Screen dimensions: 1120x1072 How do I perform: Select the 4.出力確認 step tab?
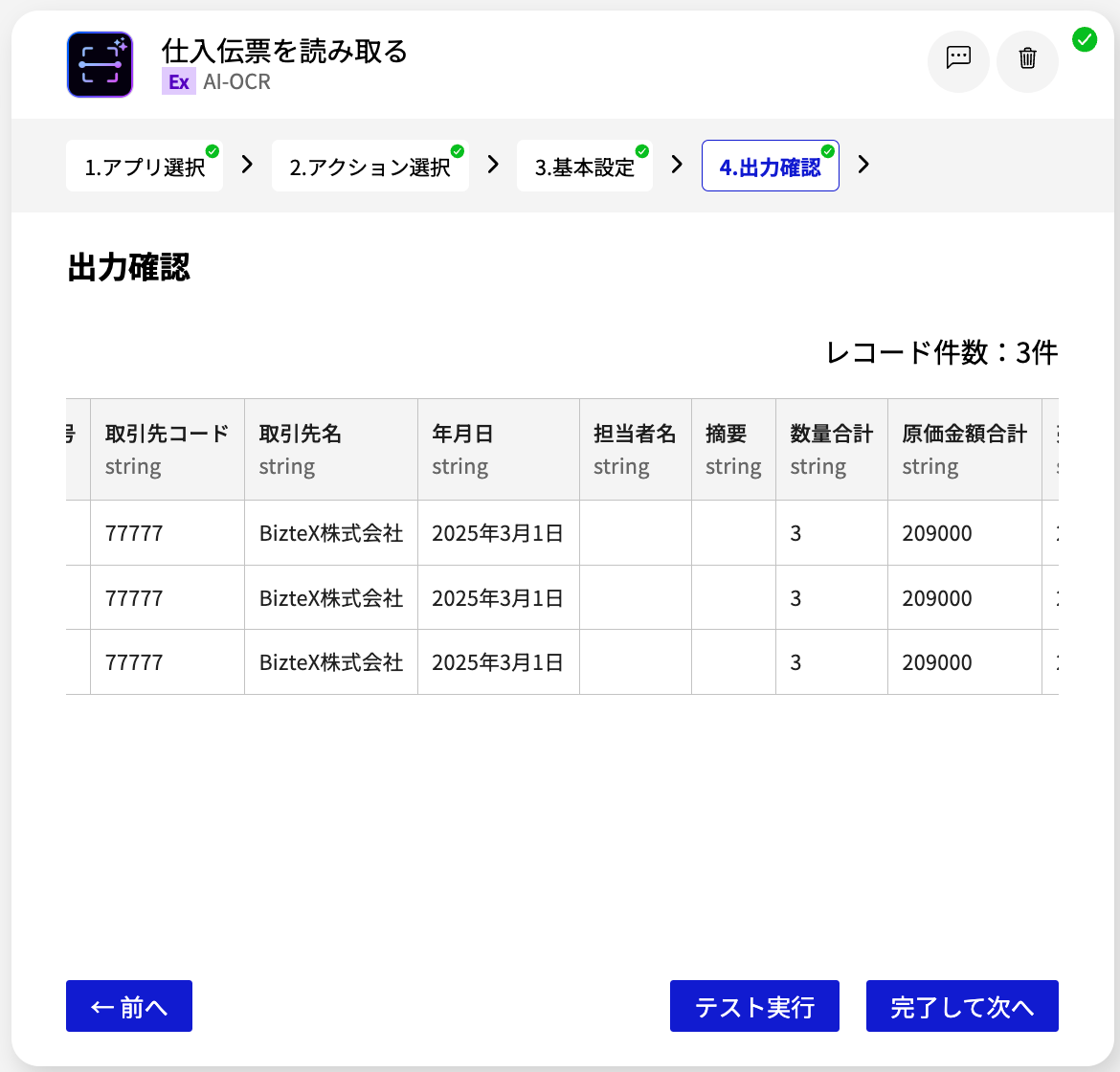(x=770, y=166)
